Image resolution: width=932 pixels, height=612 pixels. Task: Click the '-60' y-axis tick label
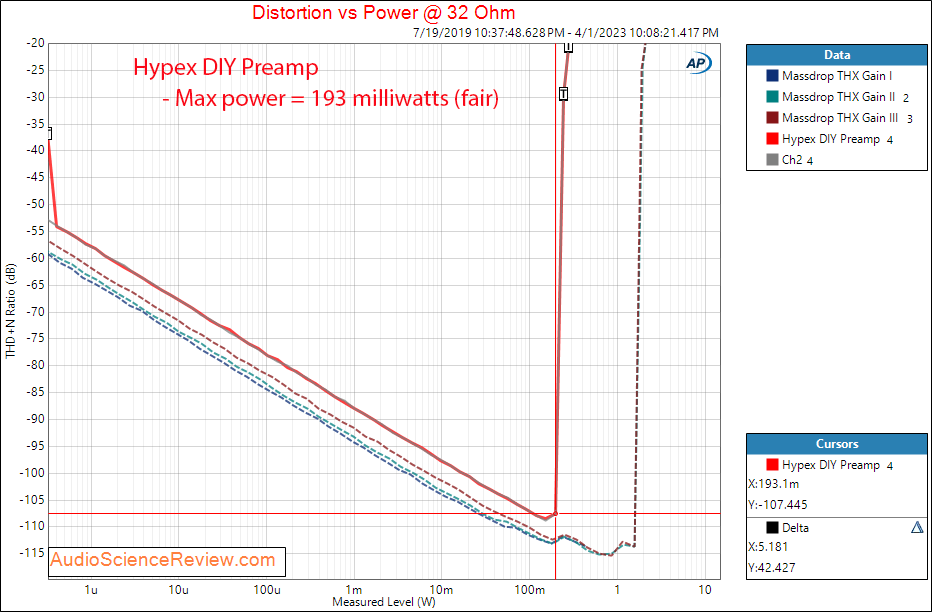pos(35,258)
